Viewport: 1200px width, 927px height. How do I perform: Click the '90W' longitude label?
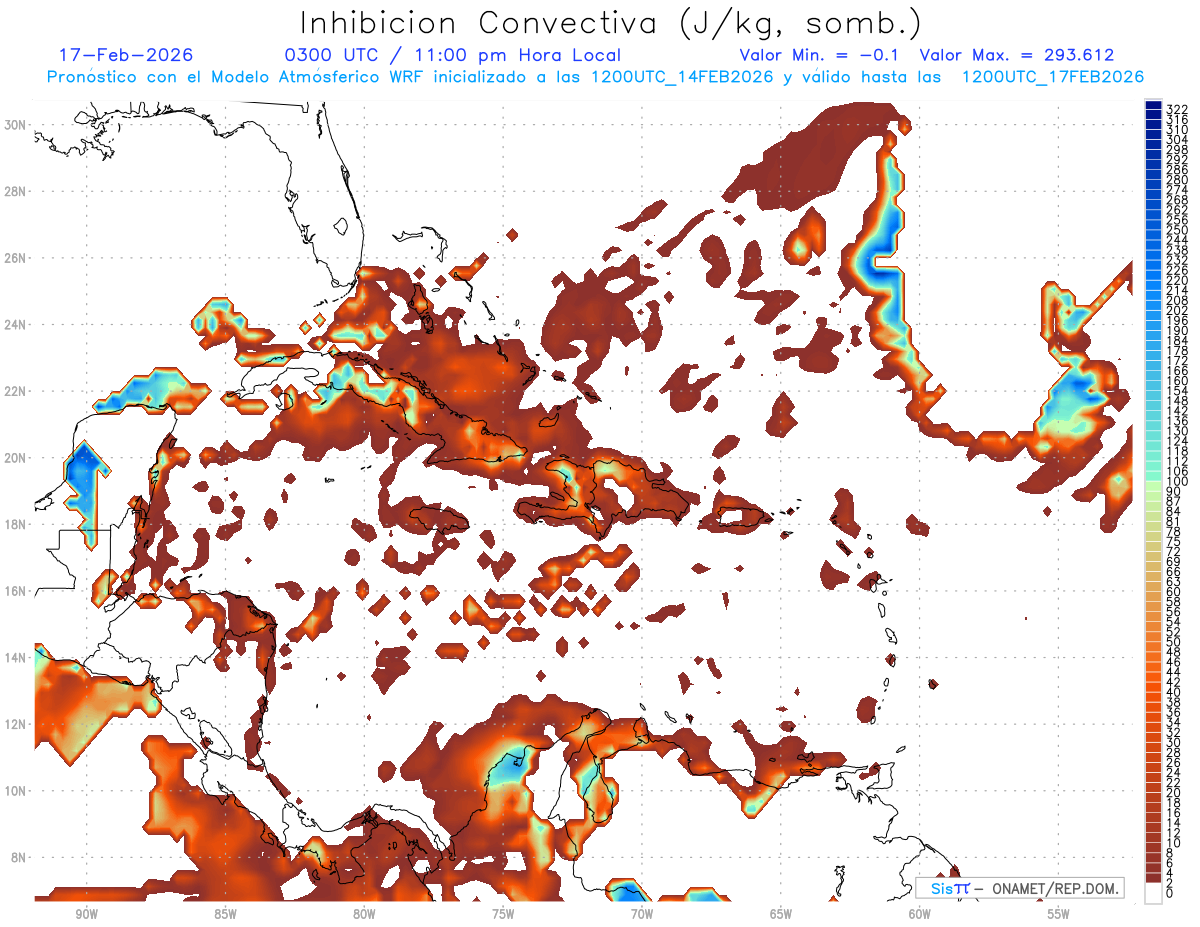[x=86, y=914]
